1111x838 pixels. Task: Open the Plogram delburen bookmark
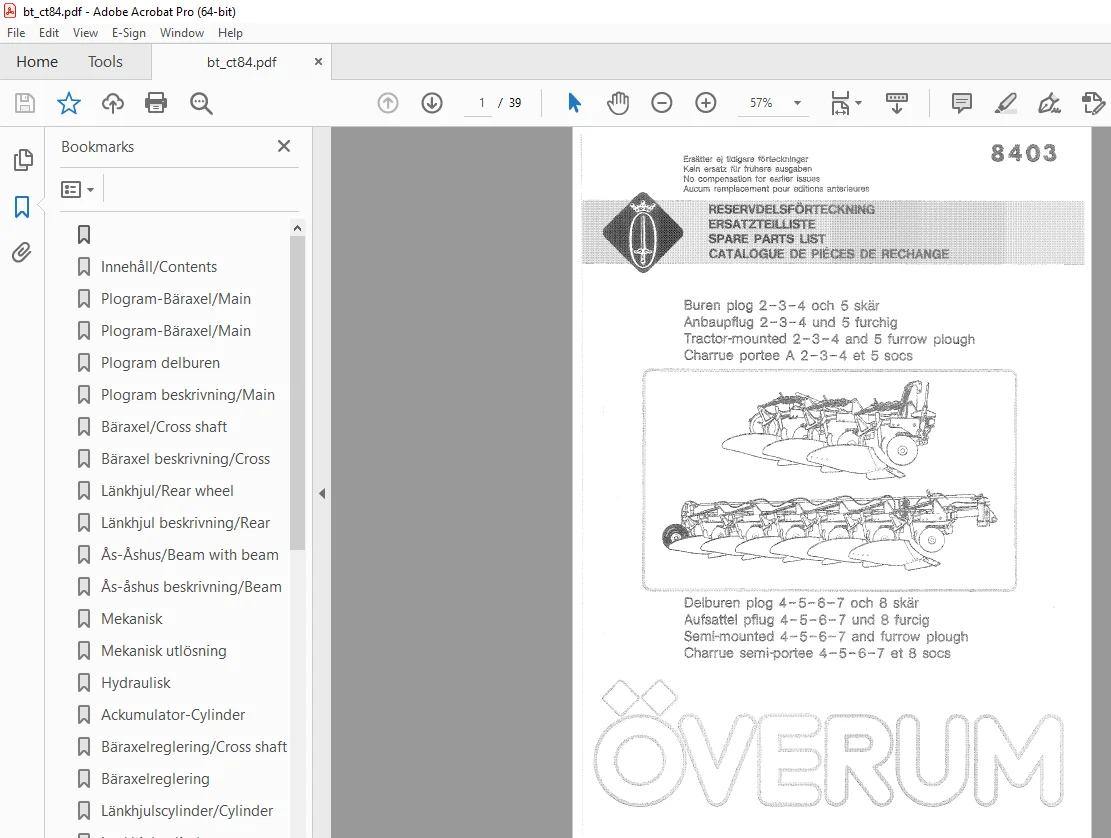(160, 363)
